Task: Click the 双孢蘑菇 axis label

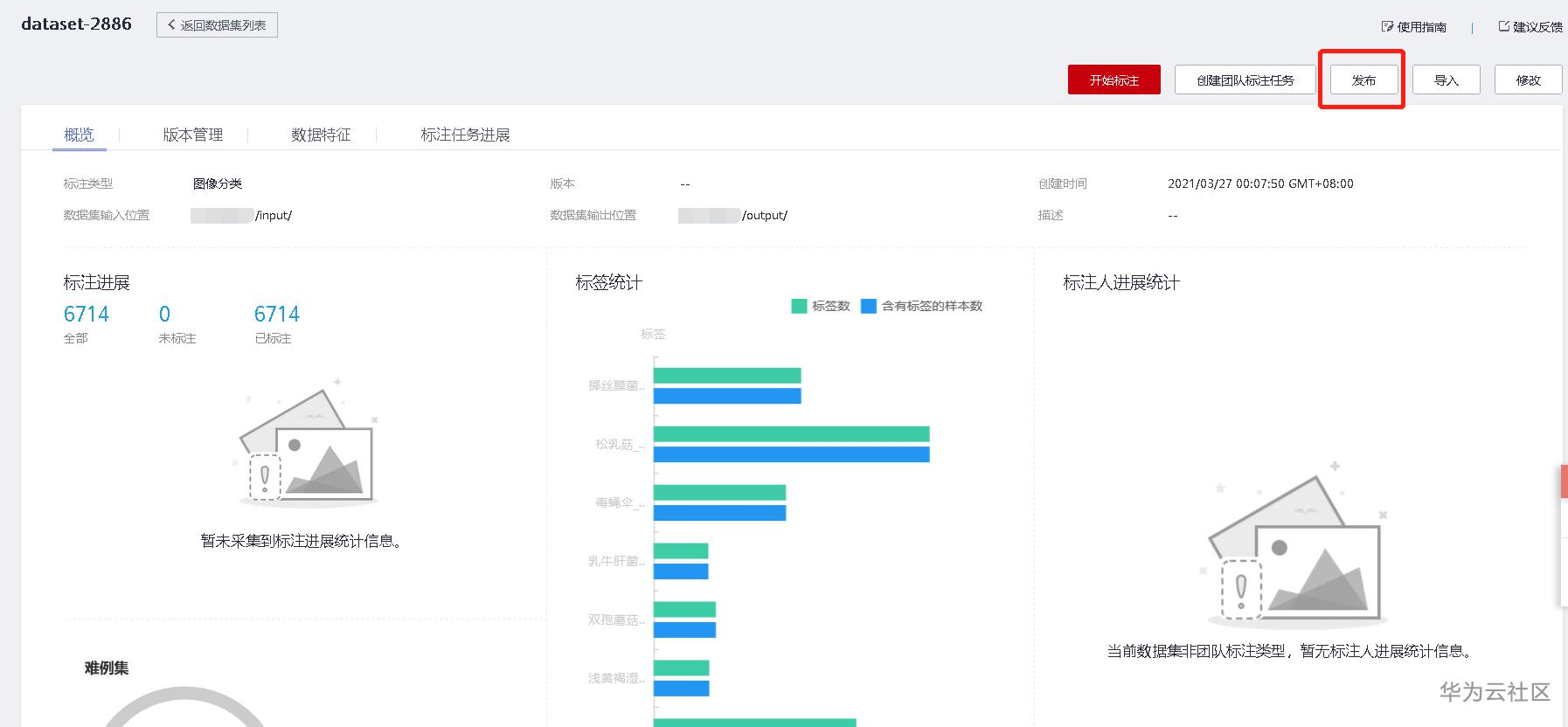Action: [616, 620]
